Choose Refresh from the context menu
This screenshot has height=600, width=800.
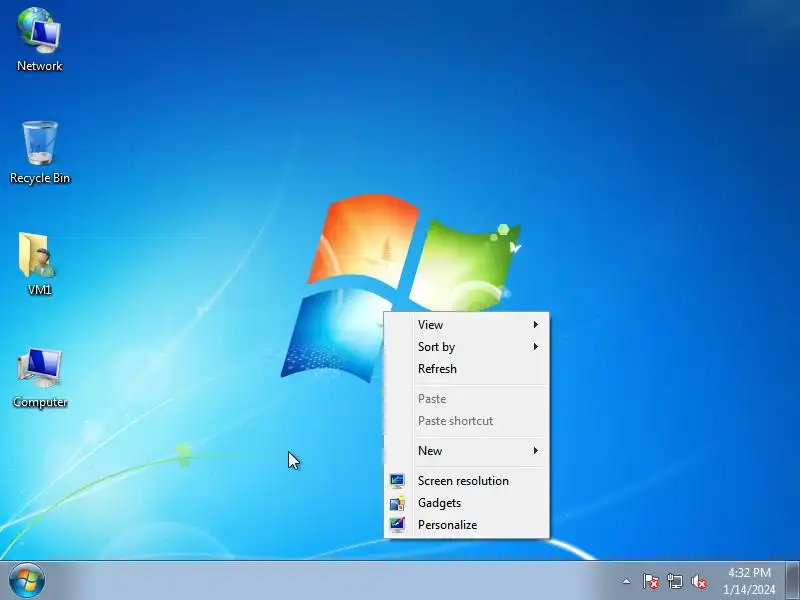click(466, 369)
